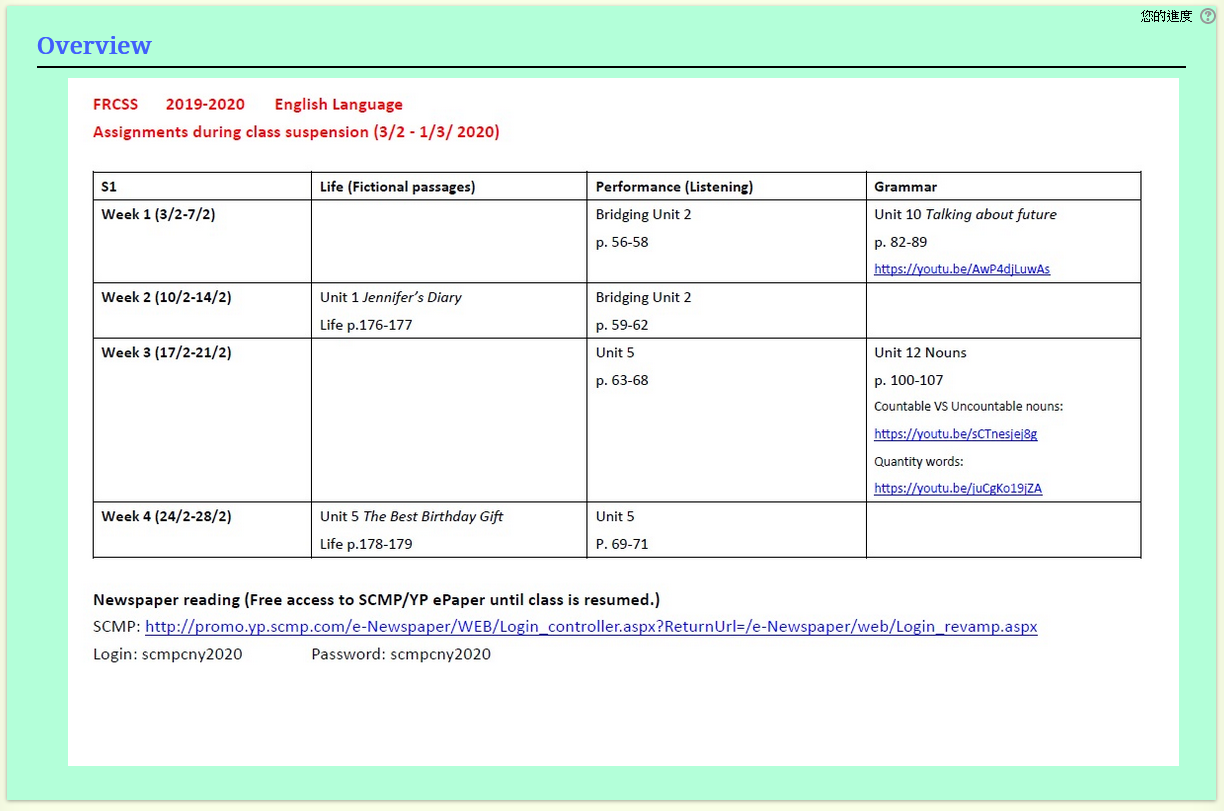The image size is (1224, 811).
Task: Click the Login scmpcny2020 text
Action: tap(168, 654)
